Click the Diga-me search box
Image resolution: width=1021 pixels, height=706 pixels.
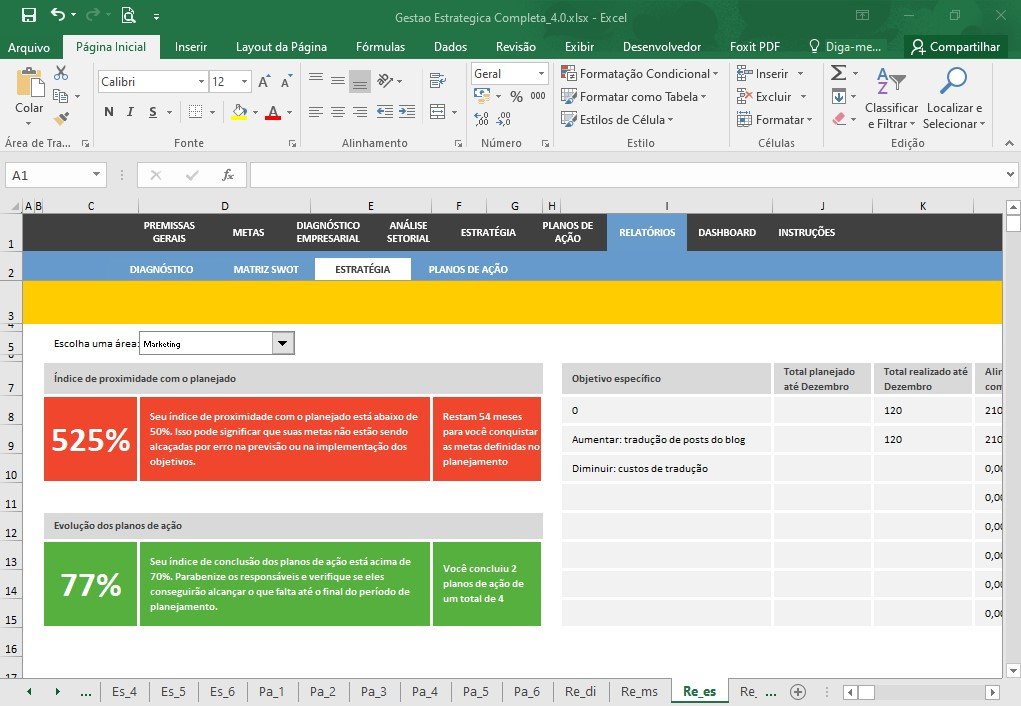(x=845, y=47)
